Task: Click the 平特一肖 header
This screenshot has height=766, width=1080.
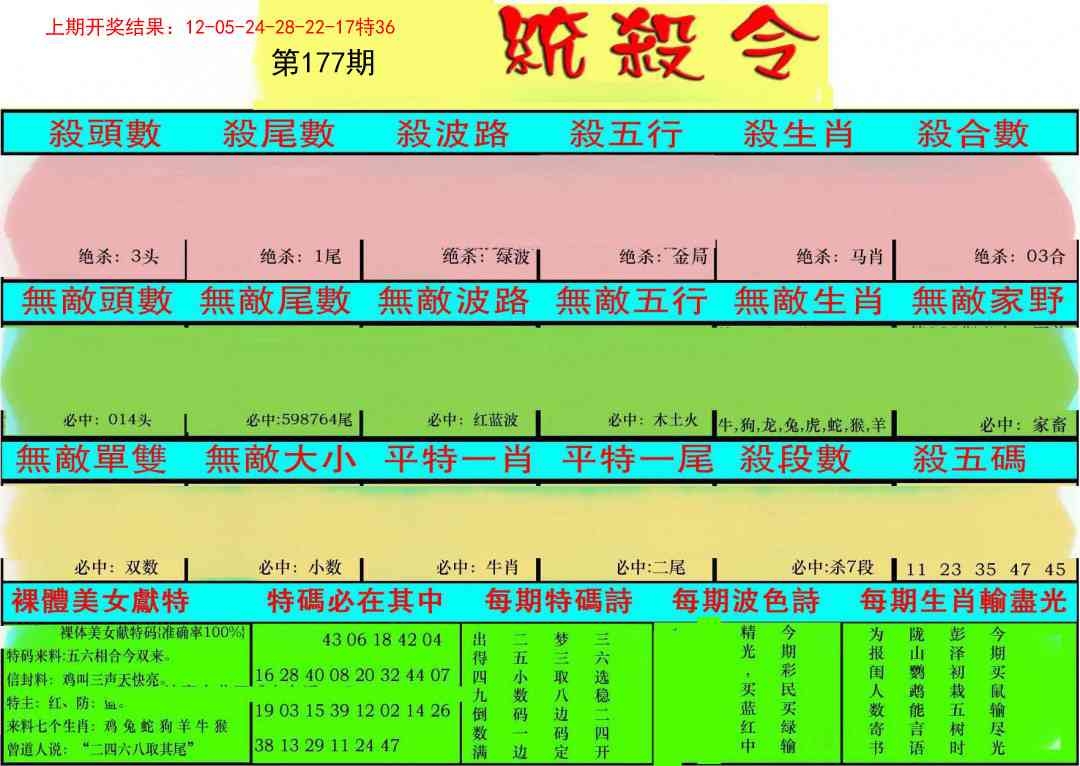Action: point(458,459)
